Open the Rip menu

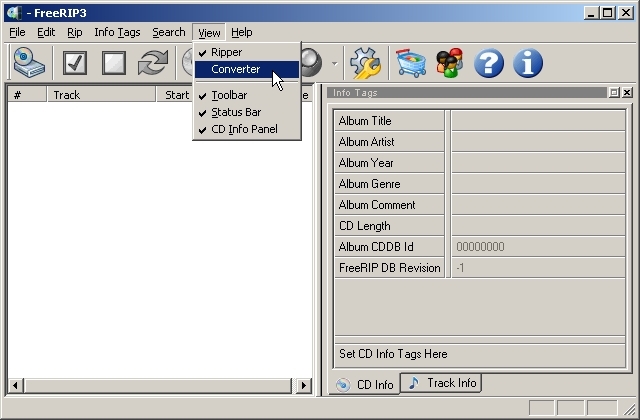click(75, 32)
